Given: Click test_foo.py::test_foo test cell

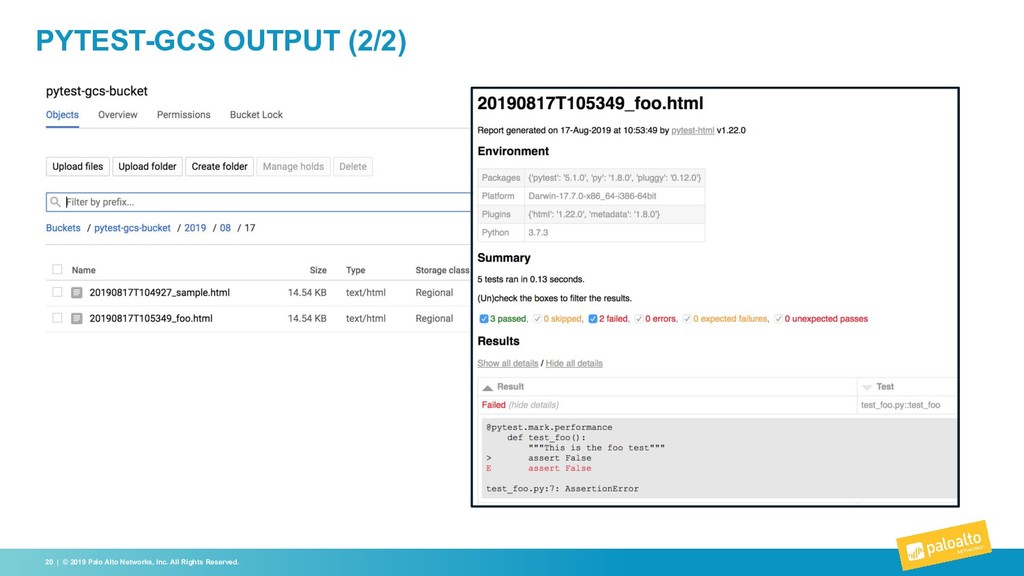Looking at the screenshot, I should click(901, 405).
